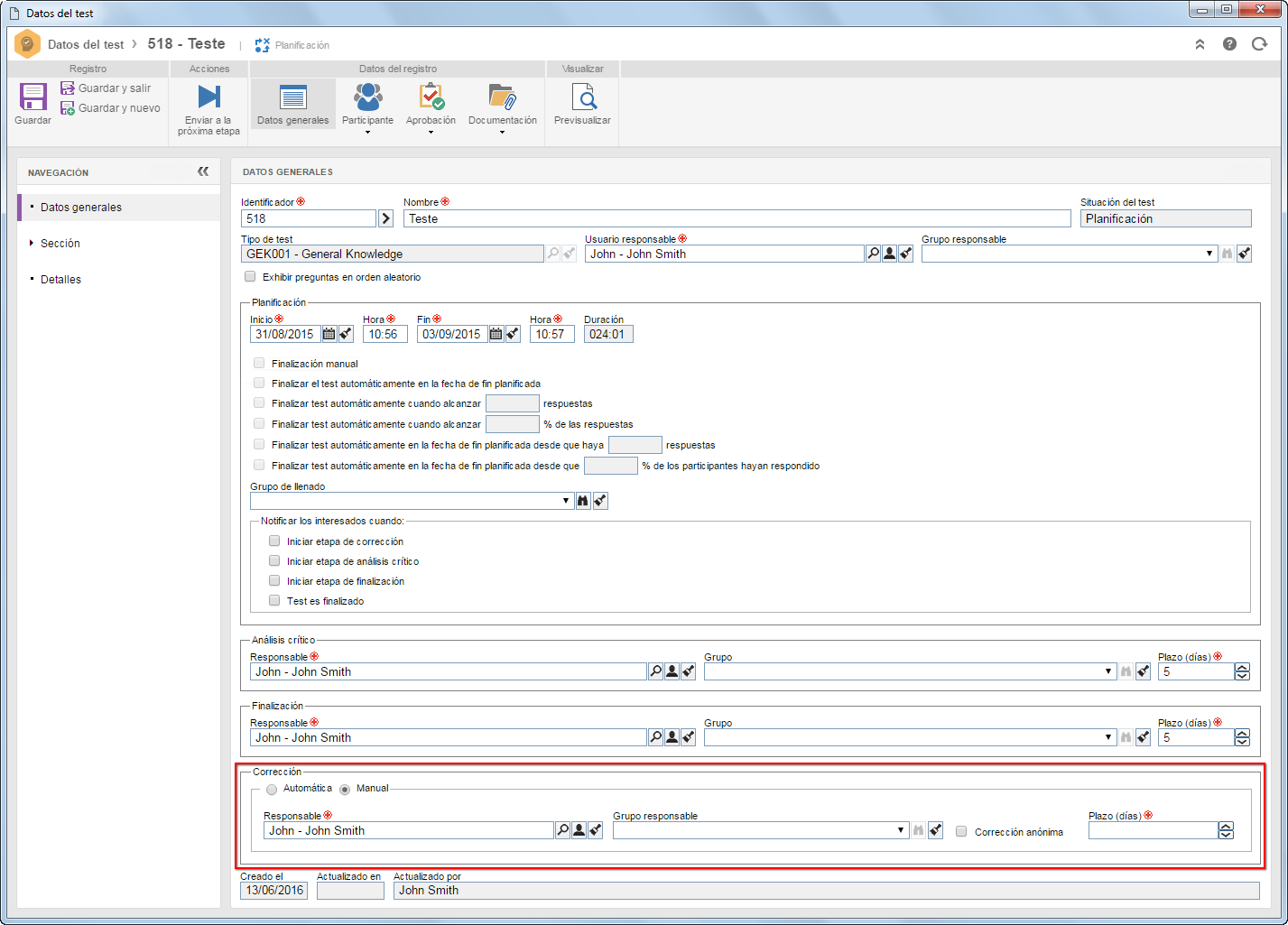Image resolution: width=1288 pixels, height=925 pixels.
Task: Select Automática correction radio button
Action: point(272,790)
